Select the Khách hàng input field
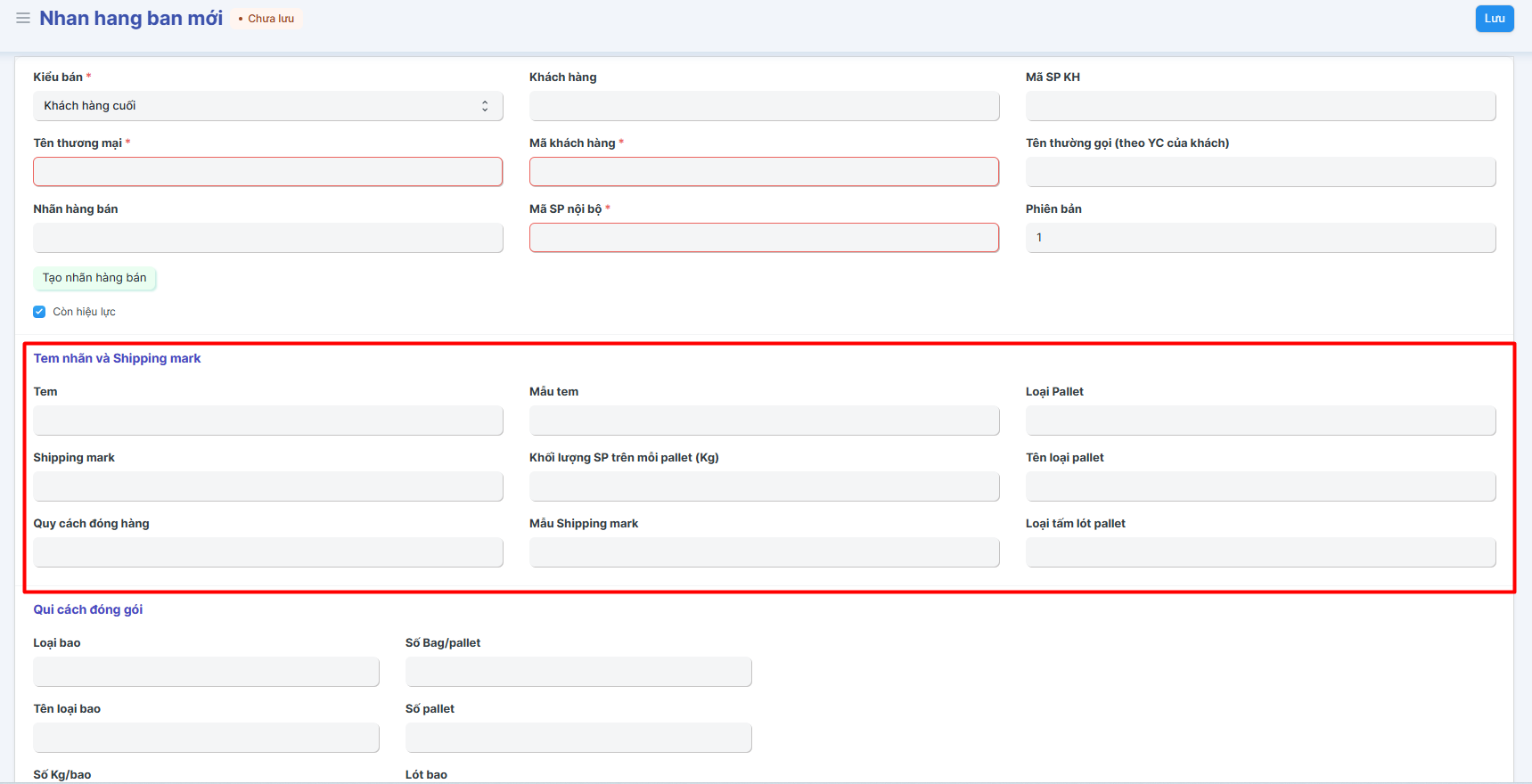Viewport: 1532px width, 784px height. 764,106
